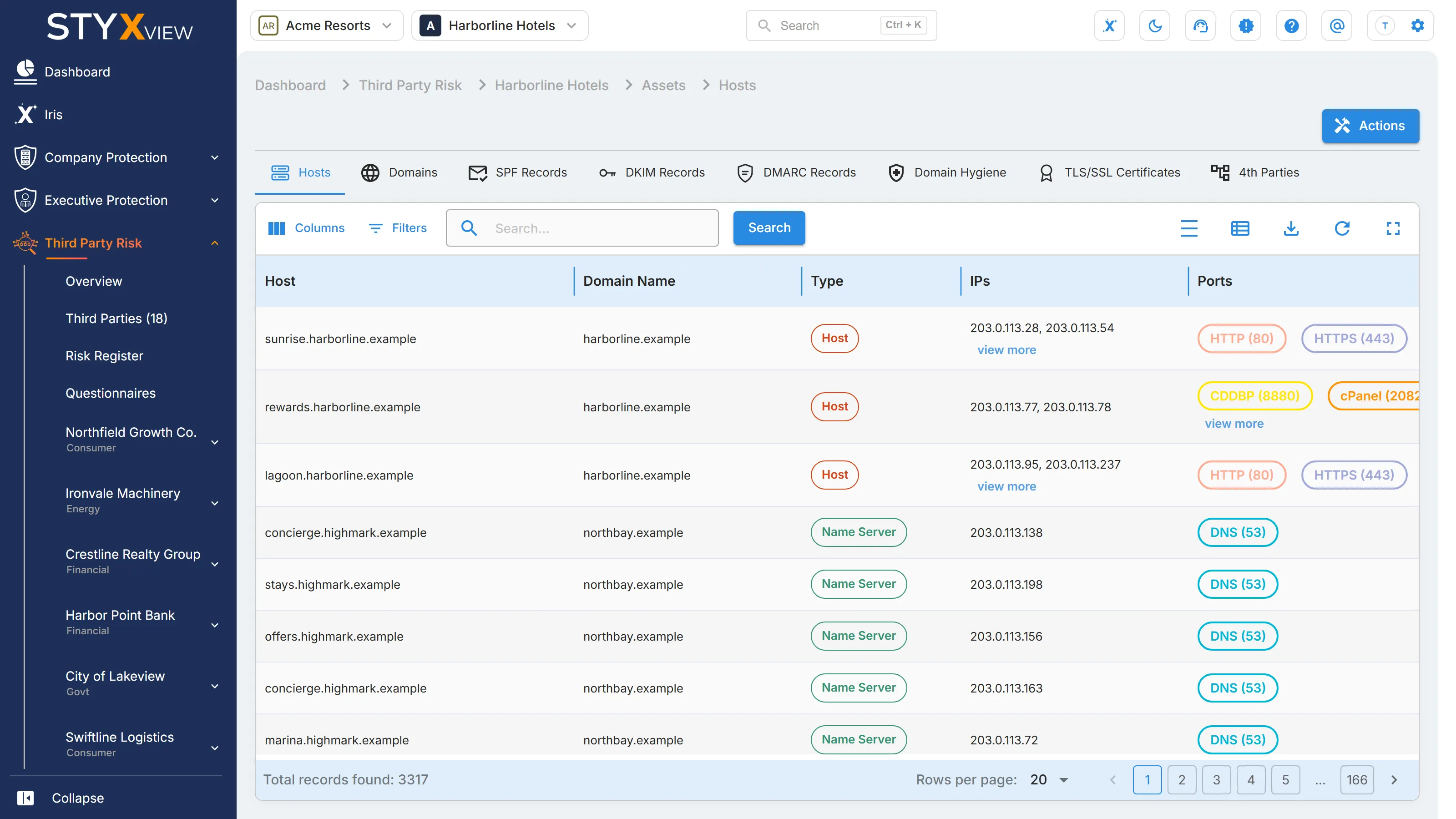Viewport: 1456px width, 819px height.
Task: Open the Questionnaires page
Action: click(110, 393)
